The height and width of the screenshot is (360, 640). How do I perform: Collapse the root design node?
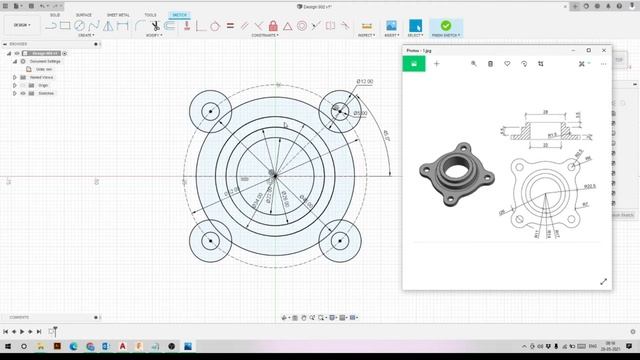(x=9, y=53)
